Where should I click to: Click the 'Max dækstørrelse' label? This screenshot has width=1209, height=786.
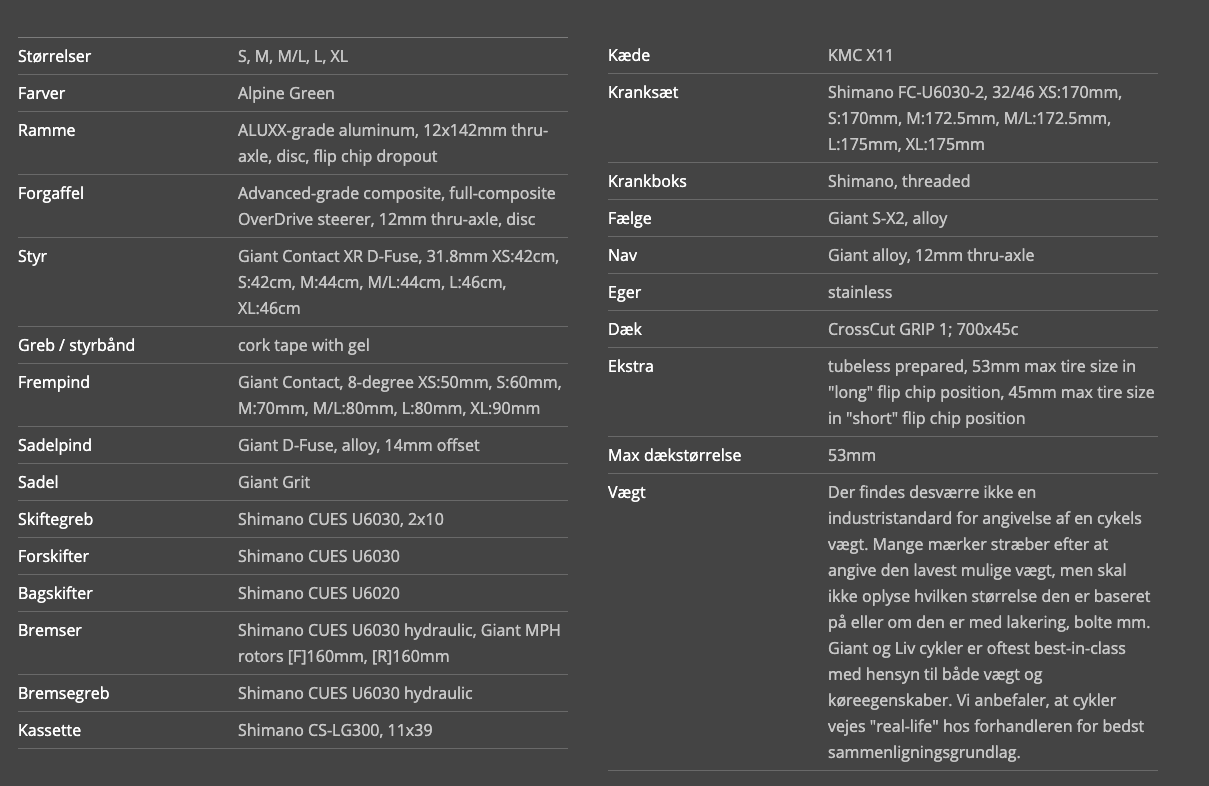coord(675,455)
